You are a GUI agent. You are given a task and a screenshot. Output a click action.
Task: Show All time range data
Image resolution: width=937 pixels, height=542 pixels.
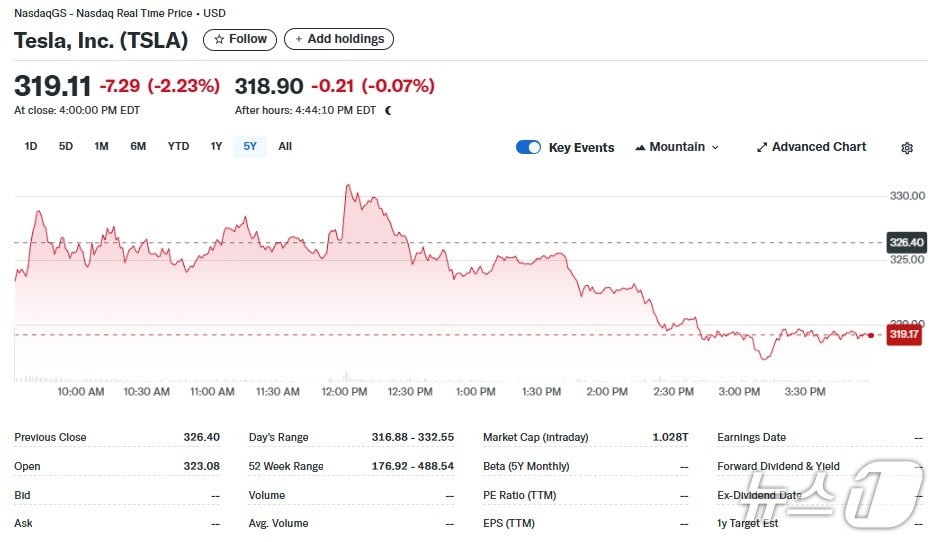tap(285, 146)
